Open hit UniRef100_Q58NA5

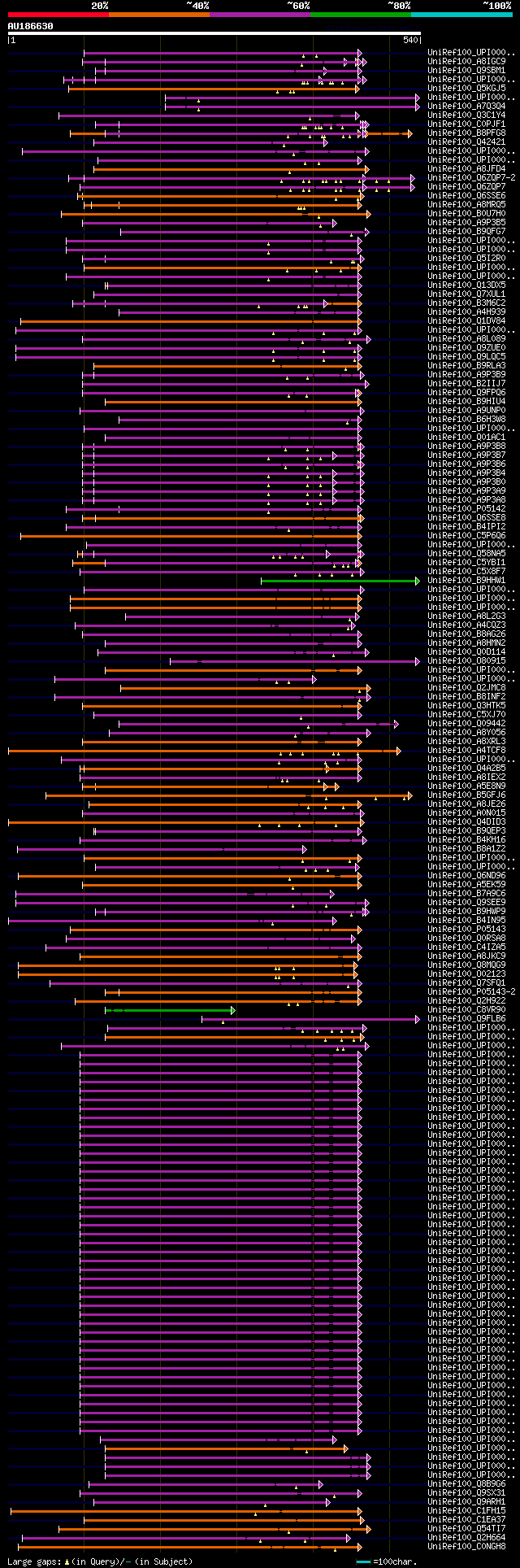click(x=466, y=553)
